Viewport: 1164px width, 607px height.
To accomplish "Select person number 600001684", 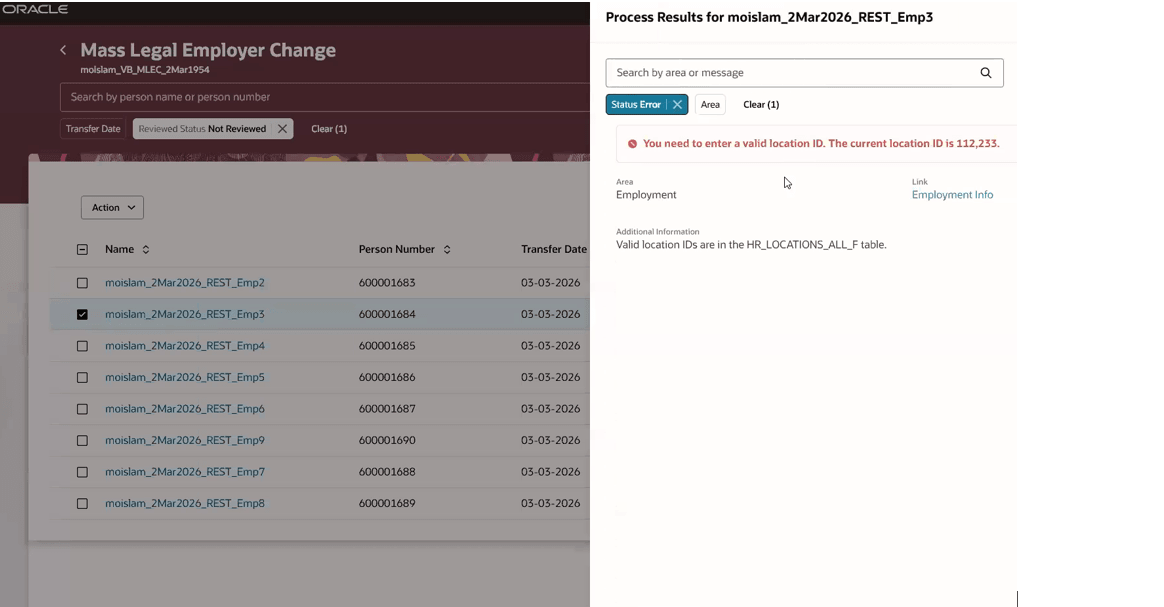I will pos(387,315).
